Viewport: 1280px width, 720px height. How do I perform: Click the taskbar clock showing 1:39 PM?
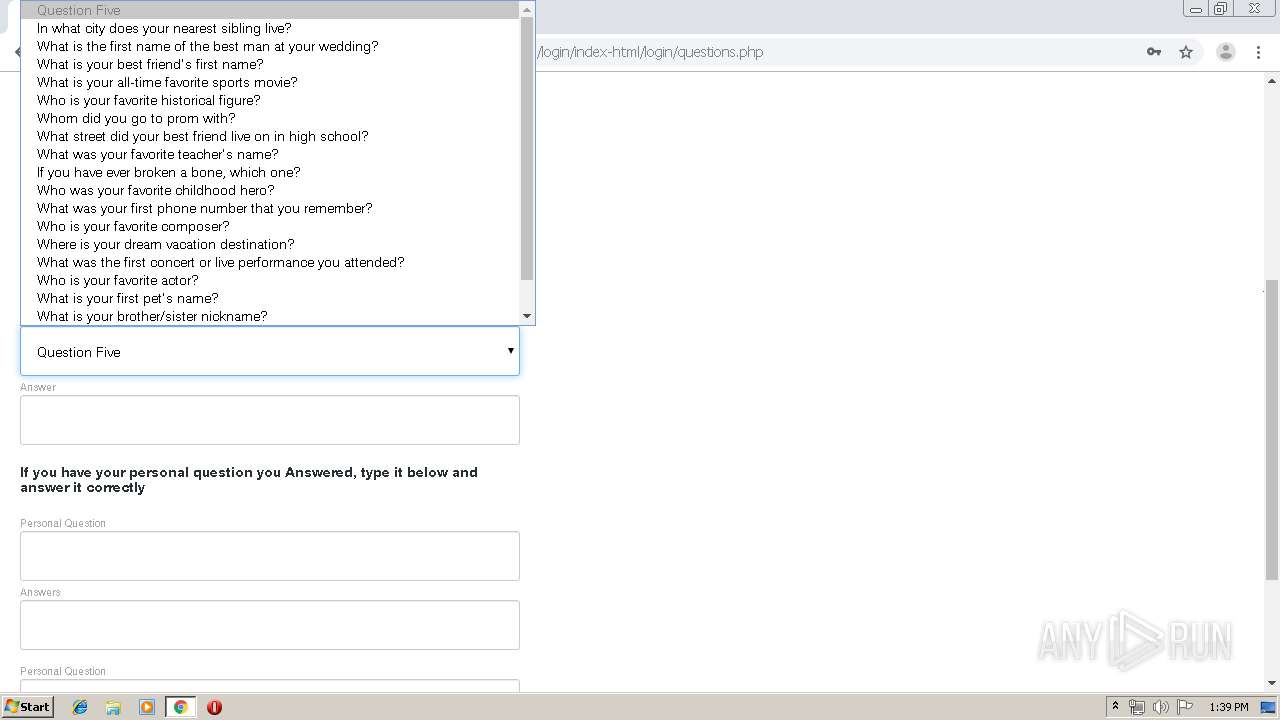pyautogui.click(x=1228, y=707)
